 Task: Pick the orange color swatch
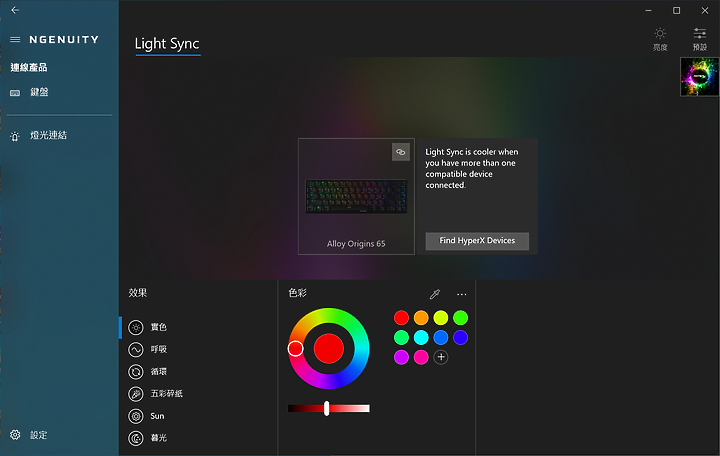[421, 318]
